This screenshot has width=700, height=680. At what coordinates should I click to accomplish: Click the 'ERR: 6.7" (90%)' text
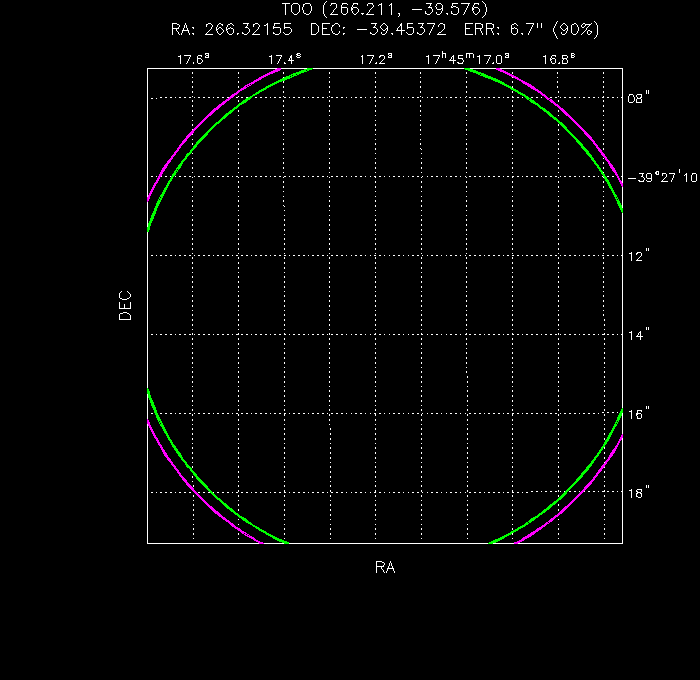[531, 29]
